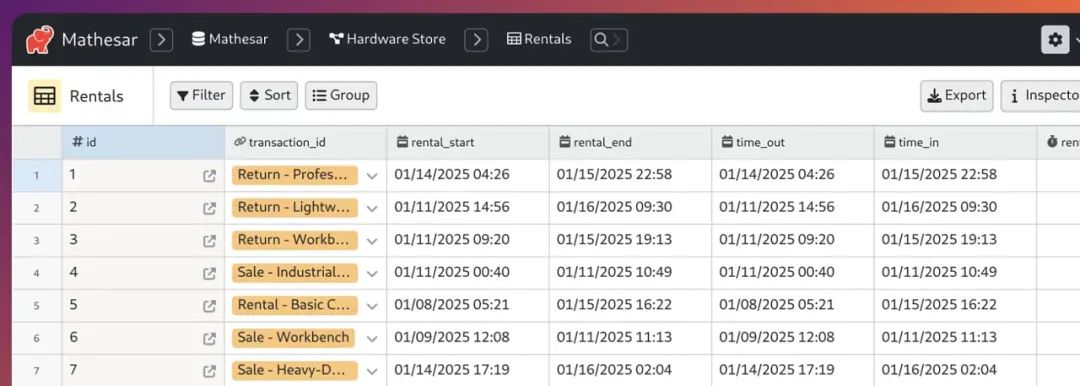Open record 2 via its open-record icon
This screenshot has width=1080, height=386.
pos(209,208)
